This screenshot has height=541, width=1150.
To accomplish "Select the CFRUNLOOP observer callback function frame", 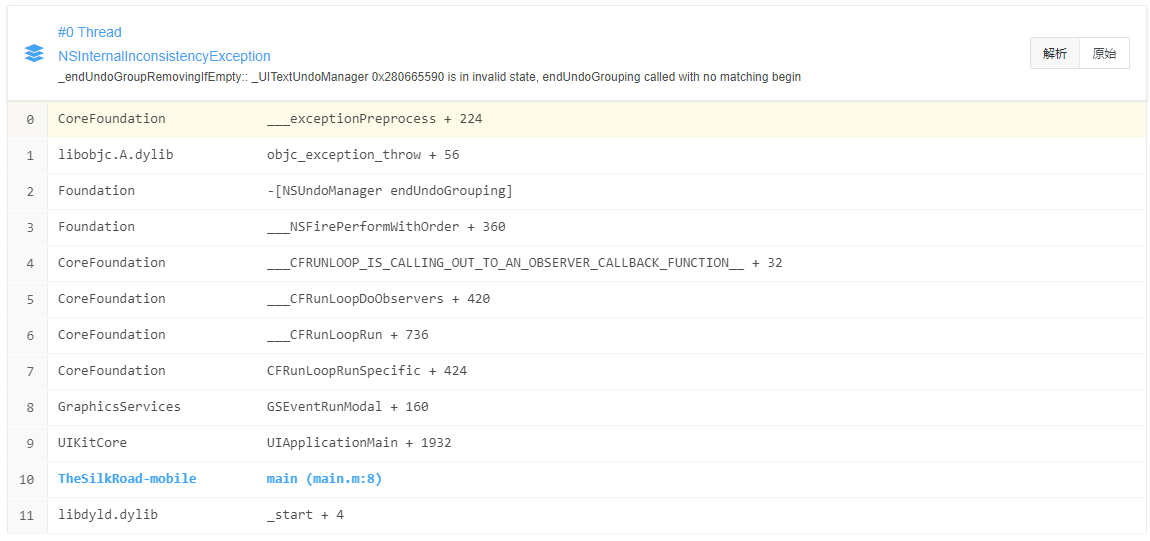I will (524, 263).
